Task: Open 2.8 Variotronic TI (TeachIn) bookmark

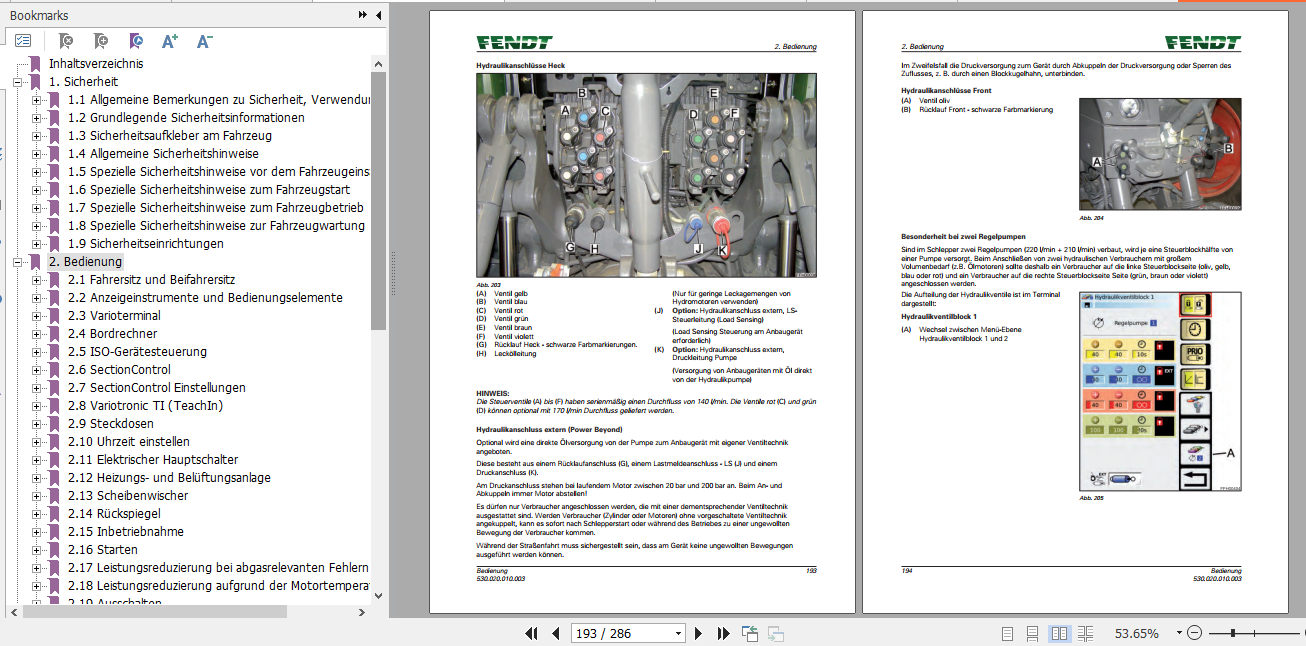Action: 145,406
